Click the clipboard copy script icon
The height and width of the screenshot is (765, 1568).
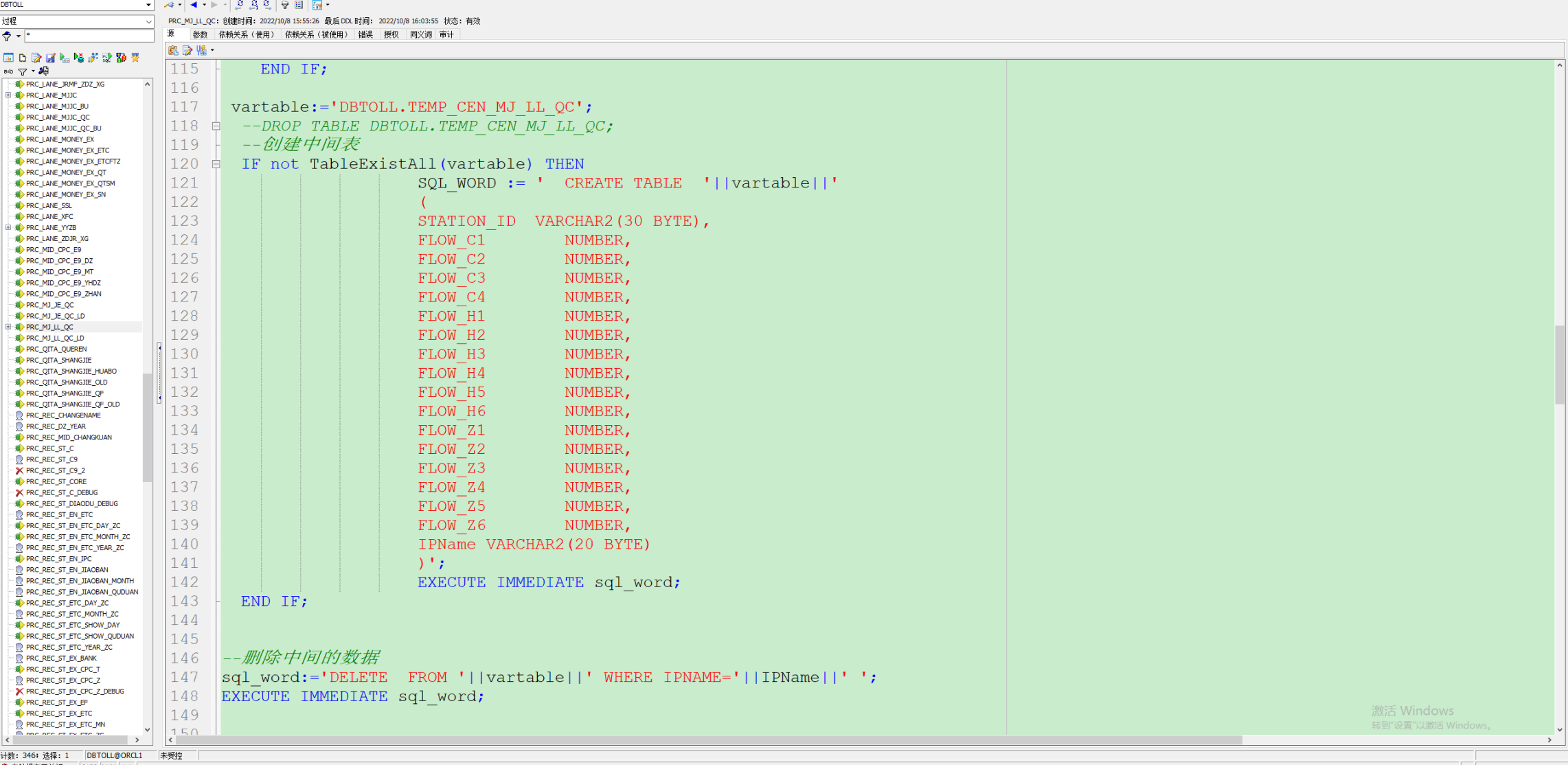point(173,50)
